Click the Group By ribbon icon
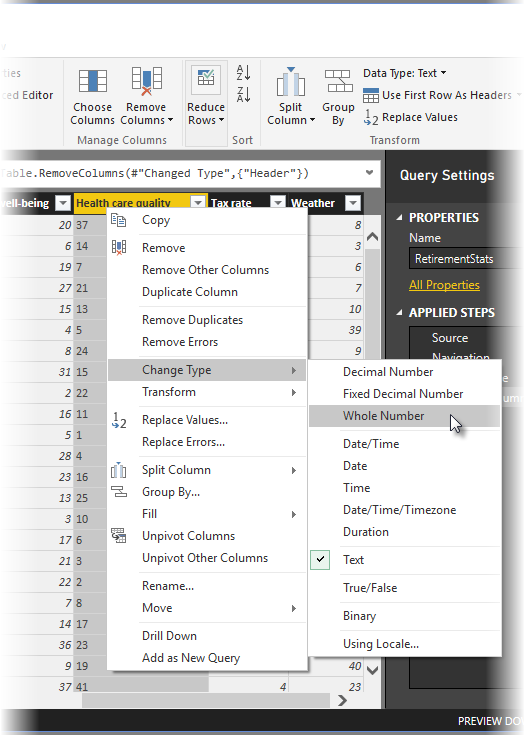This screenshot has width=525, height=735. (x=338, y=81)
